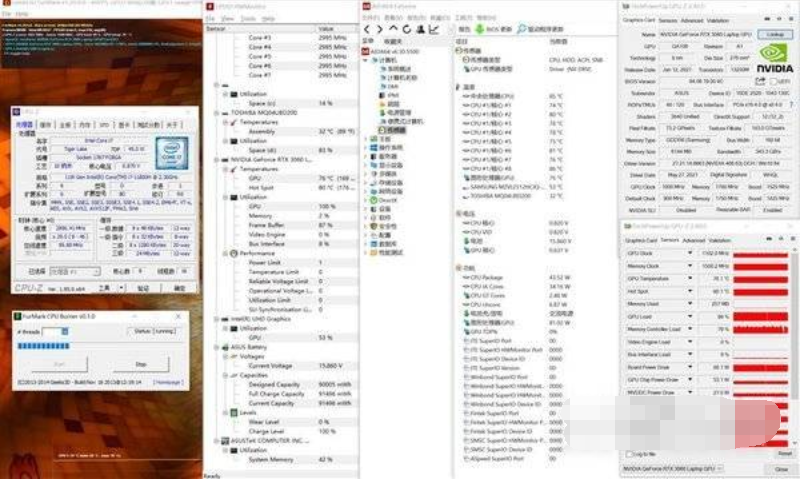The width and height of the screenshot is (804, 481).
Task: Click Reset button in GPU-Z sensors
Action: 785,454
